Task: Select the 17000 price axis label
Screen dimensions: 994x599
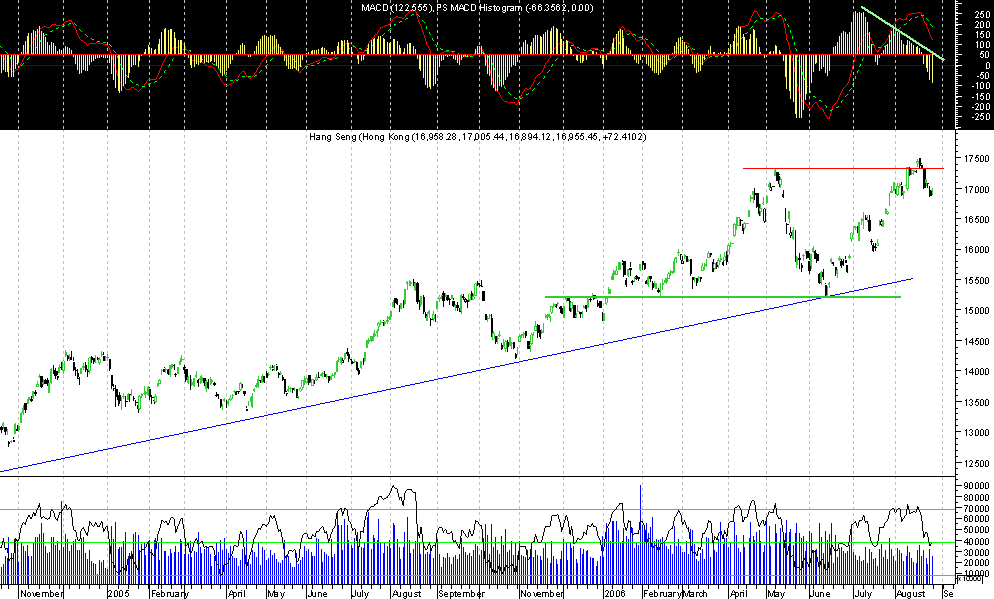Action: [976, 189]
